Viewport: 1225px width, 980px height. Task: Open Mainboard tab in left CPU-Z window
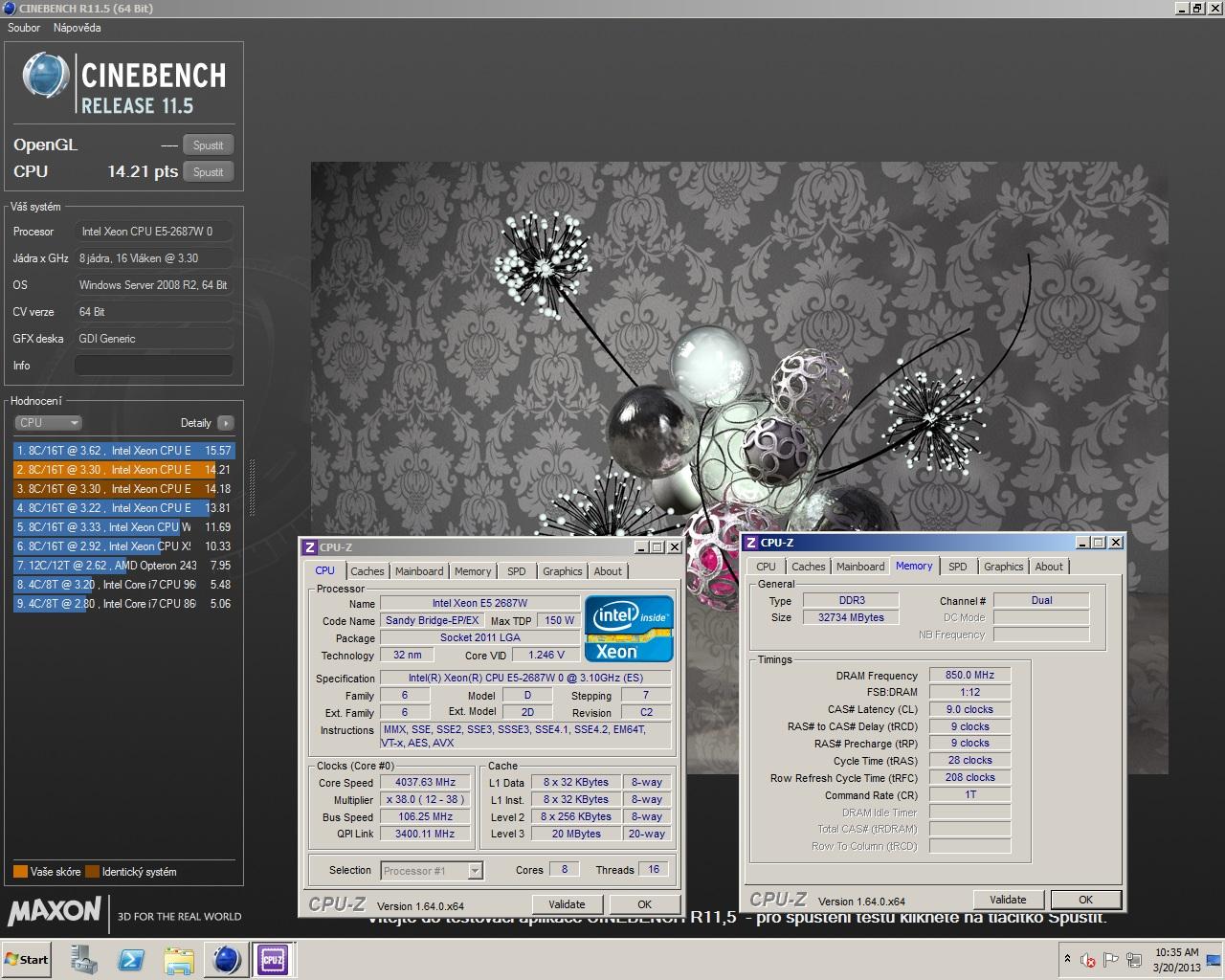(419, 571)
